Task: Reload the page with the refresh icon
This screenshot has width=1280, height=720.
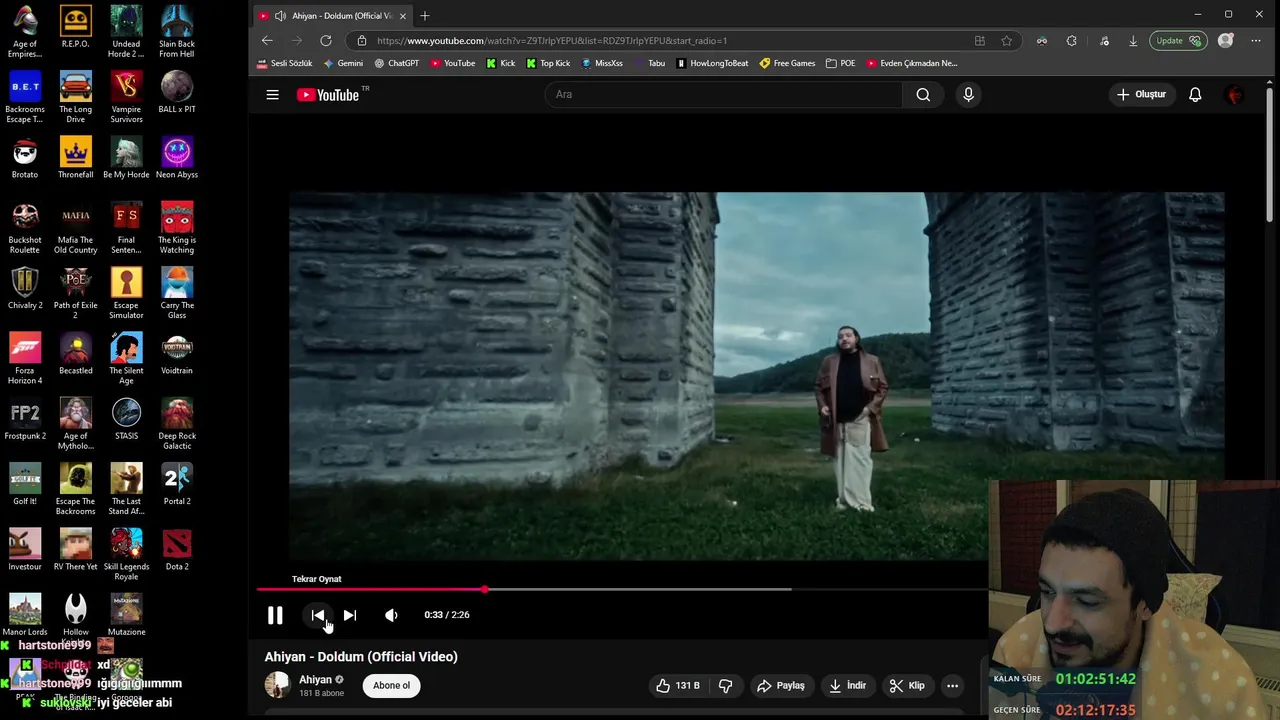Action: click(x=326, y=40)
